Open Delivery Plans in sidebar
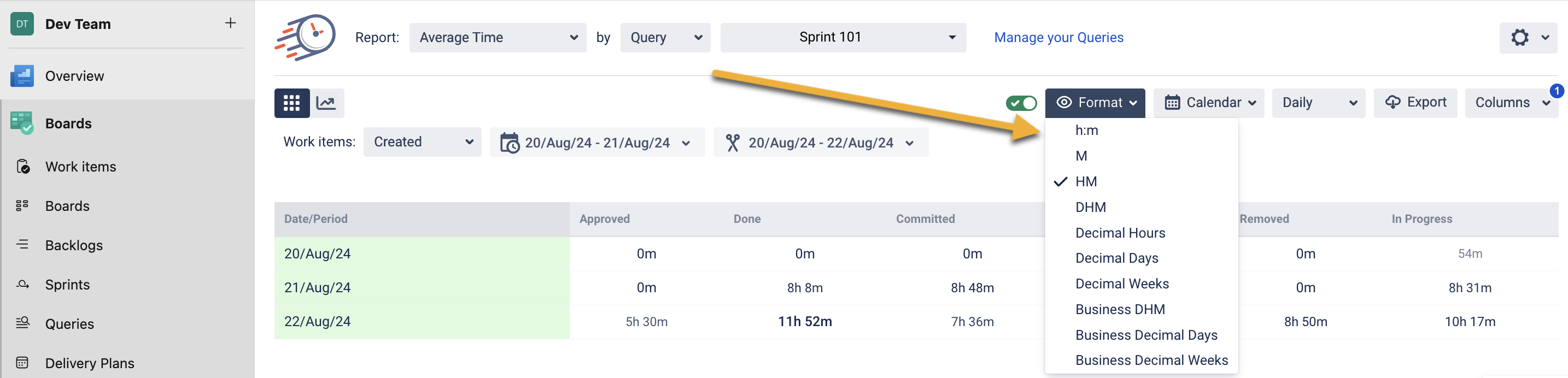 [x=90, y=363]
